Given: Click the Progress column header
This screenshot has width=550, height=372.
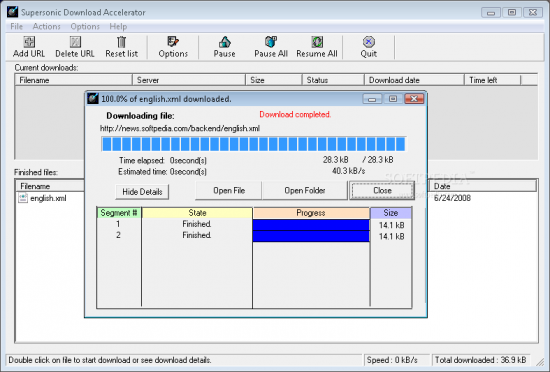Looking at the screenshot, I should [x=311, y=213].
